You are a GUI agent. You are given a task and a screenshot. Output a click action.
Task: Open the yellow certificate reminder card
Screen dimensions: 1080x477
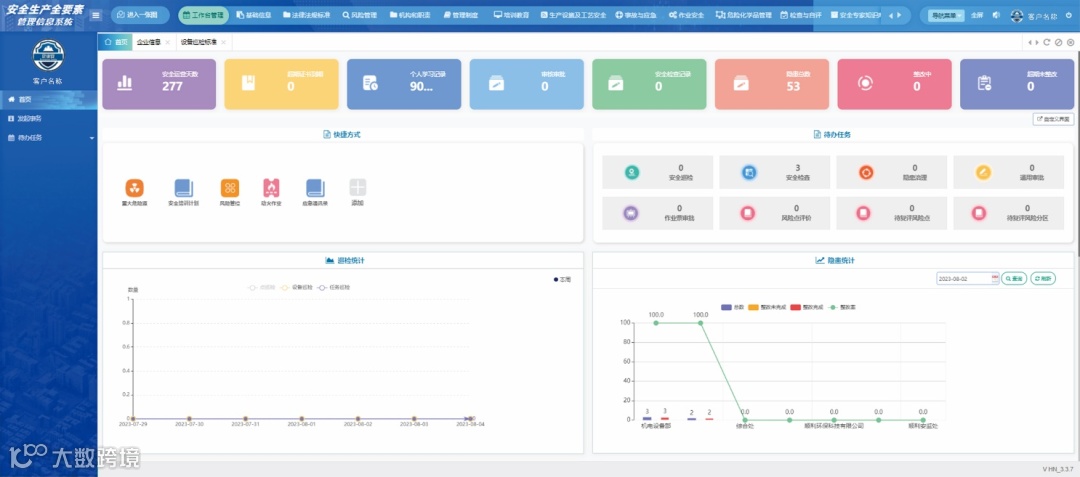click(281, 84)
